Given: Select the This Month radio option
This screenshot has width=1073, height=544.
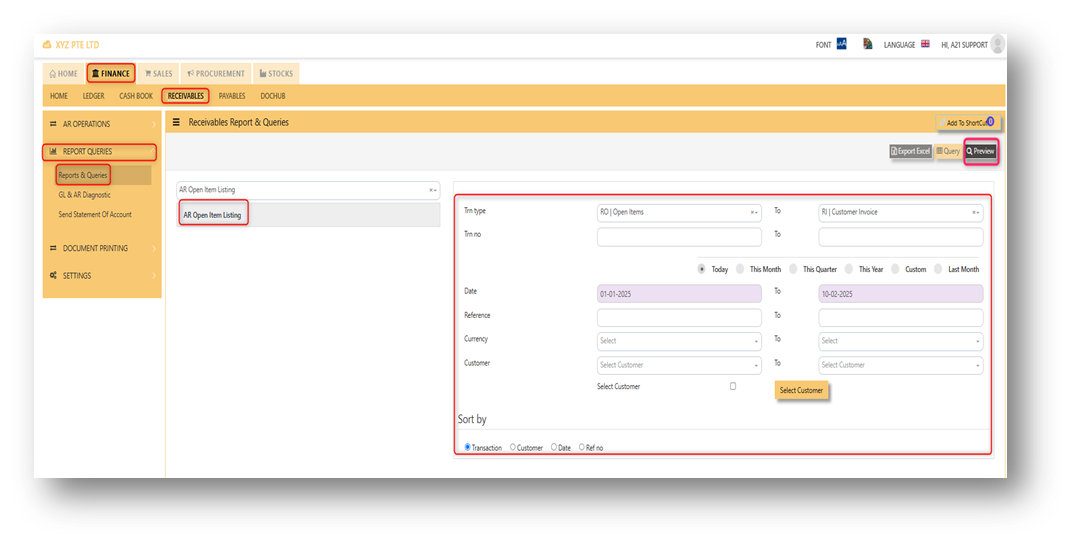Looking at the screenshot, I should coord(740,269).
